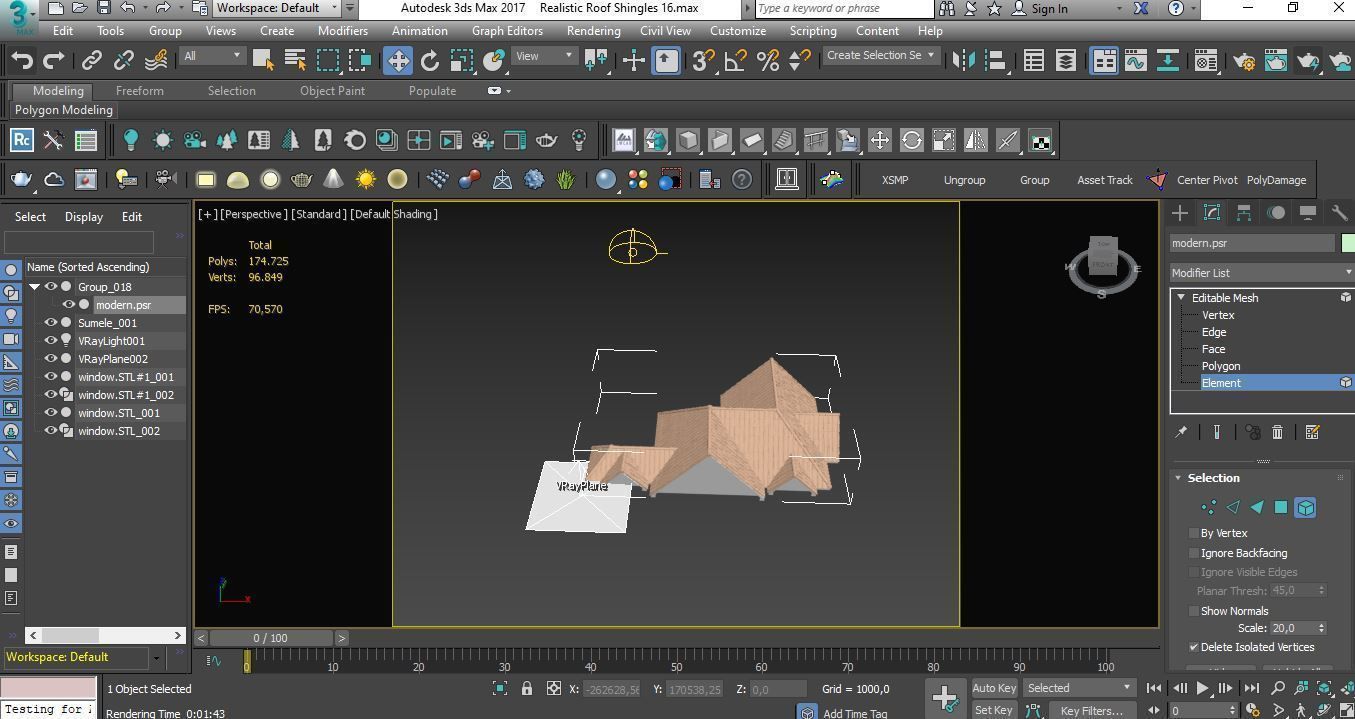Select Vertex sub-object selection icon
The height and width of the screenshot is (719, 1355).
[x=1209, y=508]
